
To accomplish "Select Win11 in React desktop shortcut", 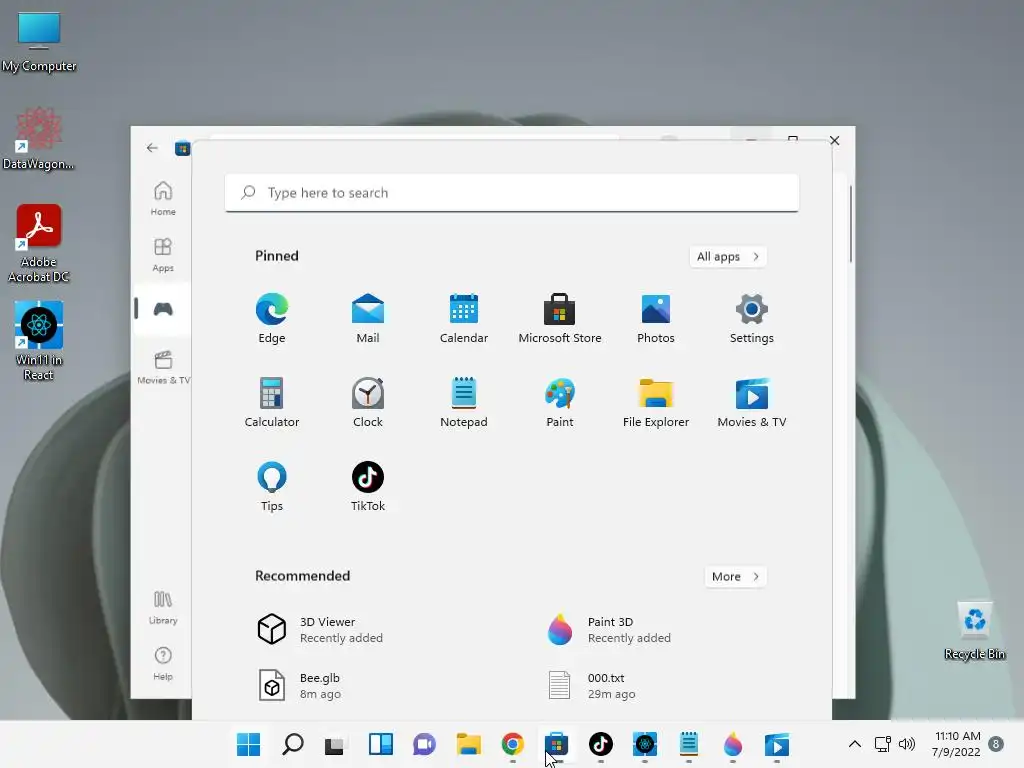I will click(x=39, y=341).
